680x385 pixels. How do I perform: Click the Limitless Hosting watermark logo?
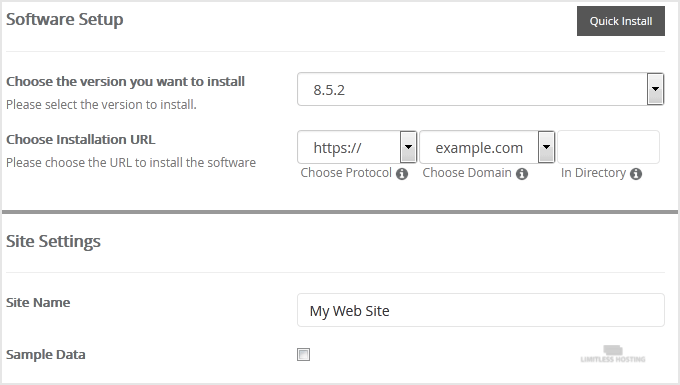pos(613,354)
